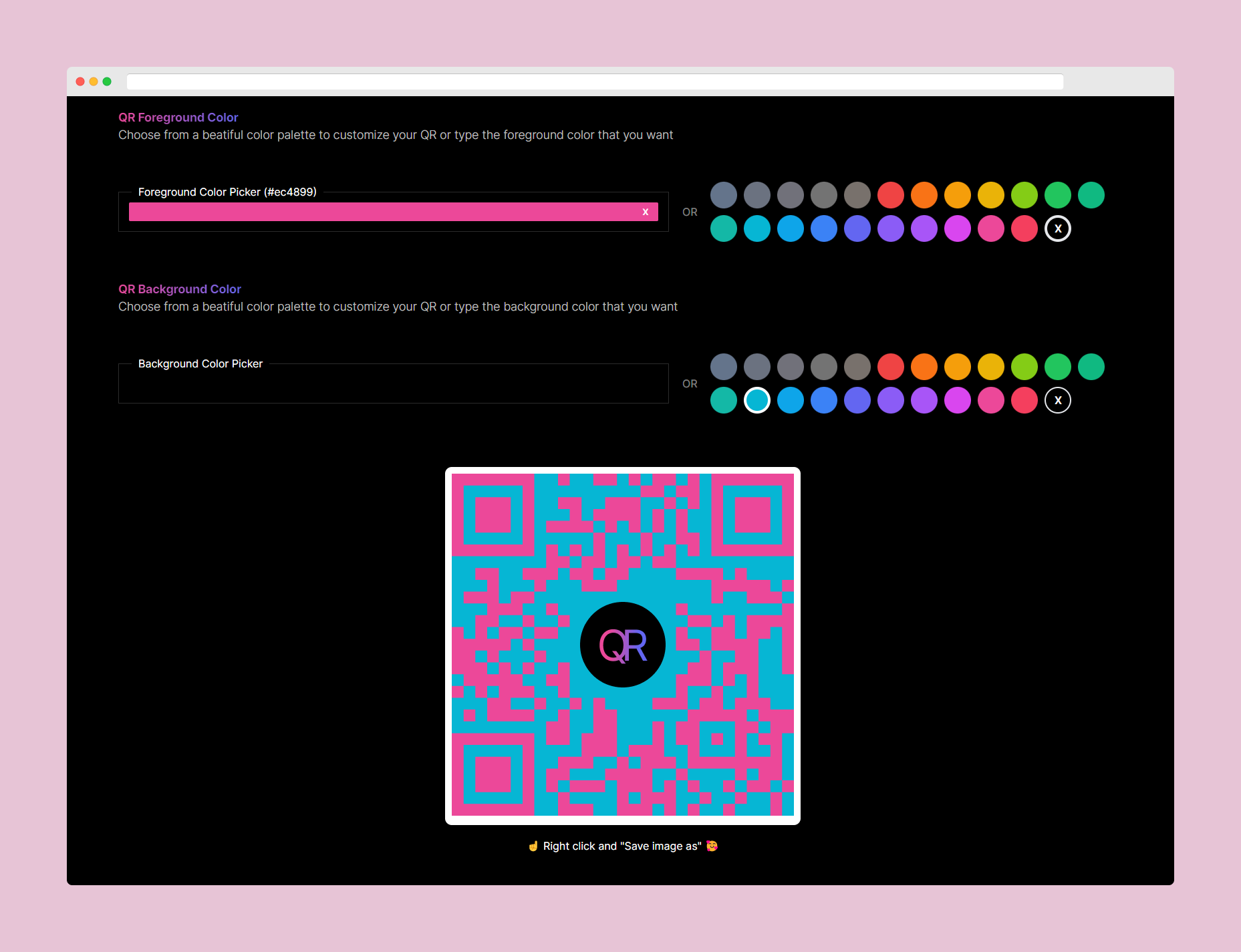Pick rose swatch in background palette
The width and height of the screenshot is (1241, 952).
pyautogui.click(x=1024, y=400)
